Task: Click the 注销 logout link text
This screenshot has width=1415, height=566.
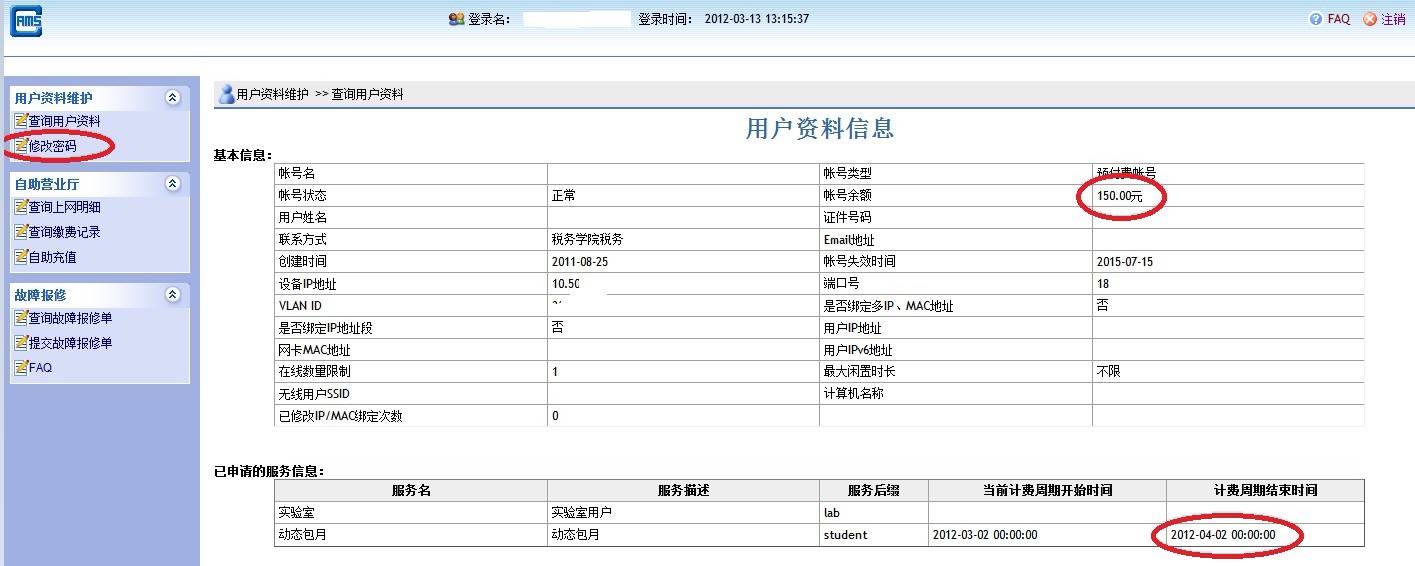Action: coord(1393,19)
